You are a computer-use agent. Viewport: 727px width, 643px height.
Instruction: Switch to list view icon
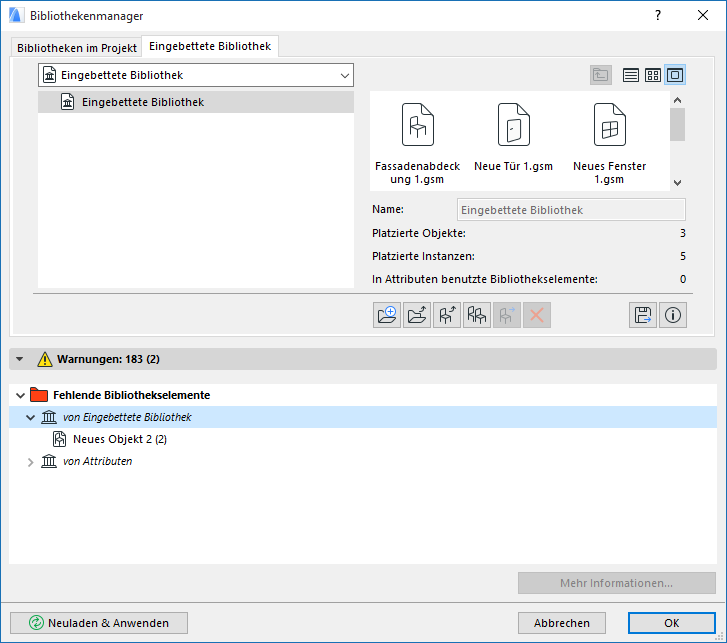631,75
